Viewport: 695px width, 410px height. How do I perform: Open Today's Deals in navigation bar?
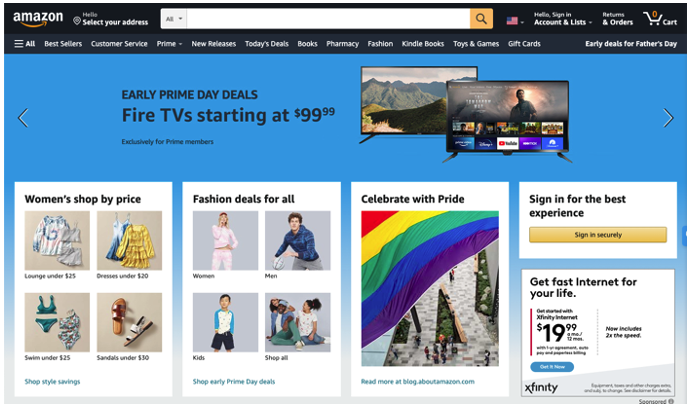[266, 44]
